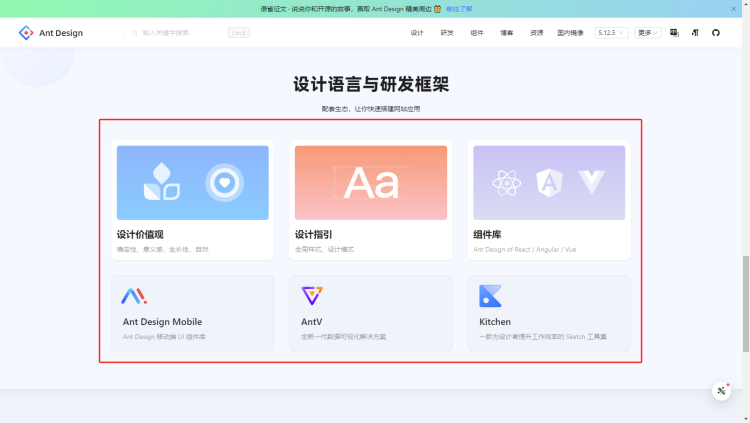
Task: Click the Vue icon in 组件库 card
Action: [592, 182]
